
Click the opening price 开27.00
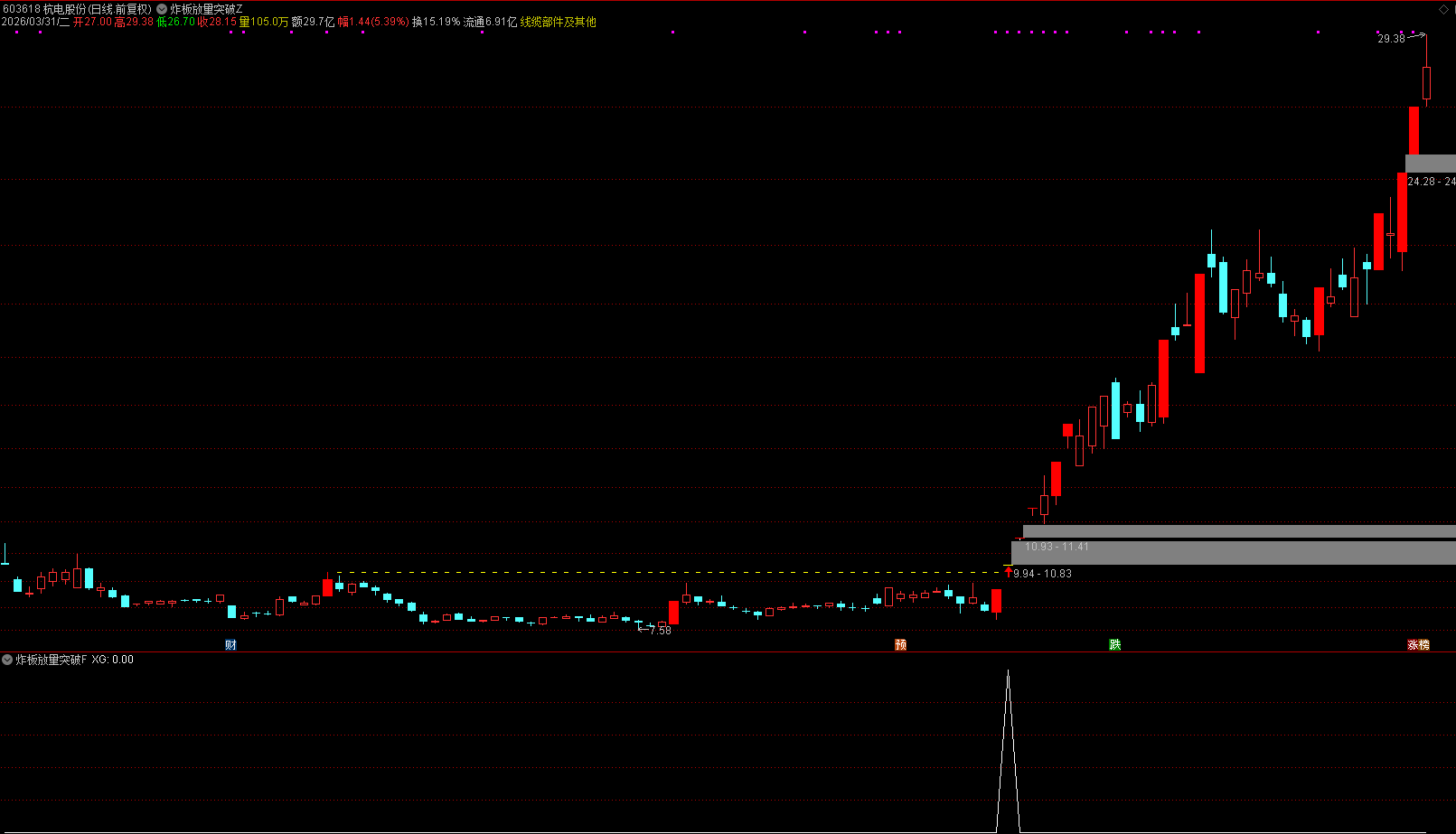tap(92, 22)
